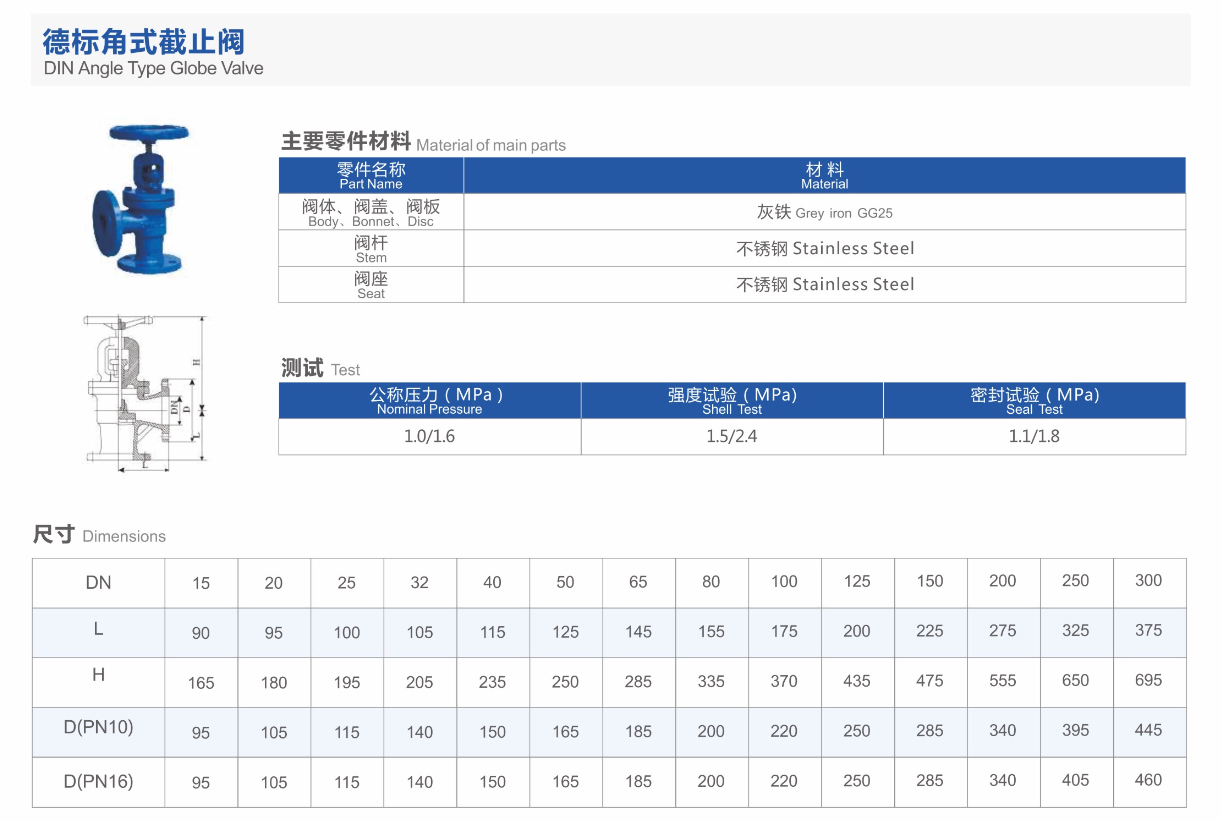Click the 'Material' column header

point(824,175)
